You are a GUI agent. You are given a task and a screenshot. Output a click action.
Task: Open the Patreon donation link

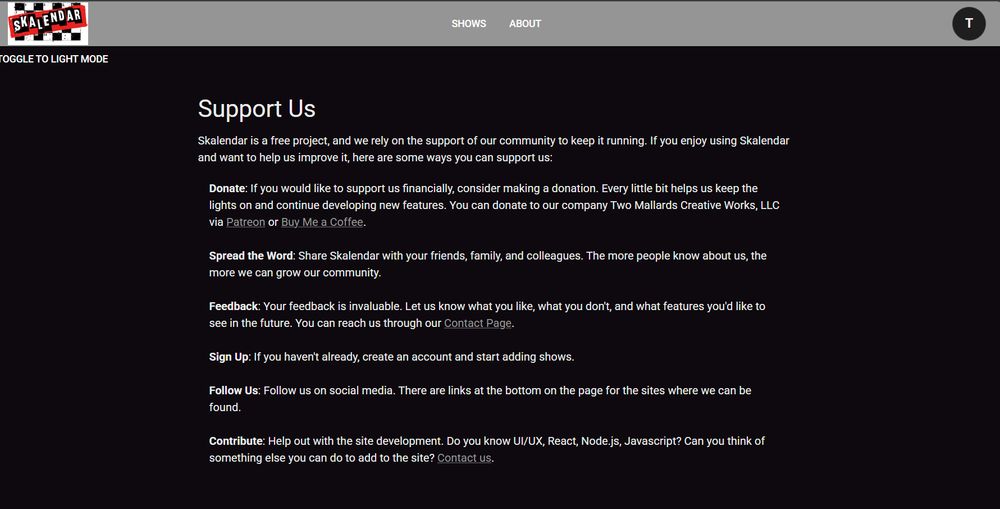pos(246,222)
